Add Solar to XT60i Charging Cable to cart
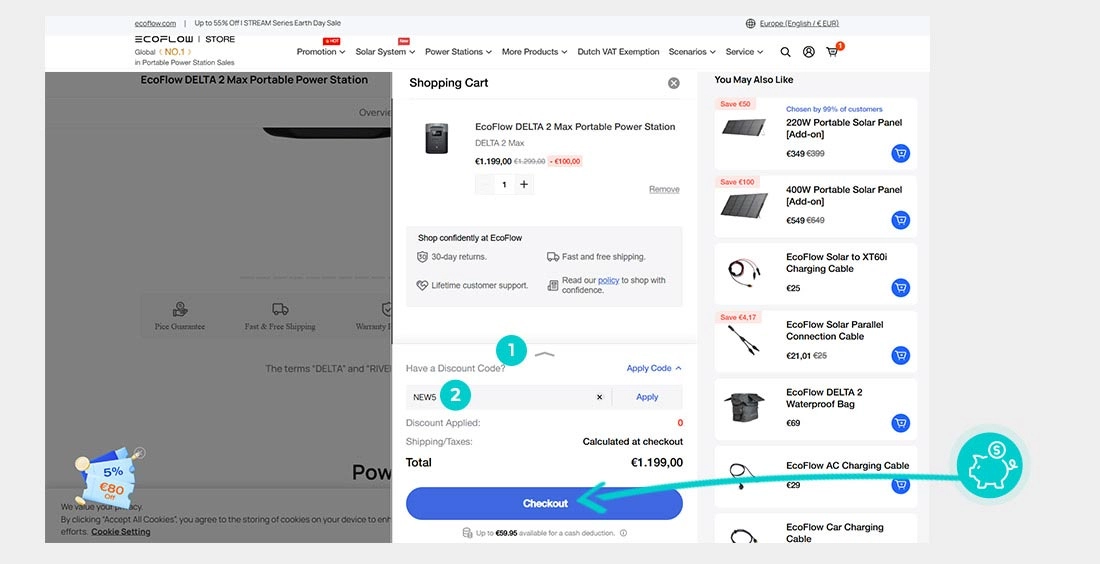Screen dimensions: 1100x564 point(901,288)
